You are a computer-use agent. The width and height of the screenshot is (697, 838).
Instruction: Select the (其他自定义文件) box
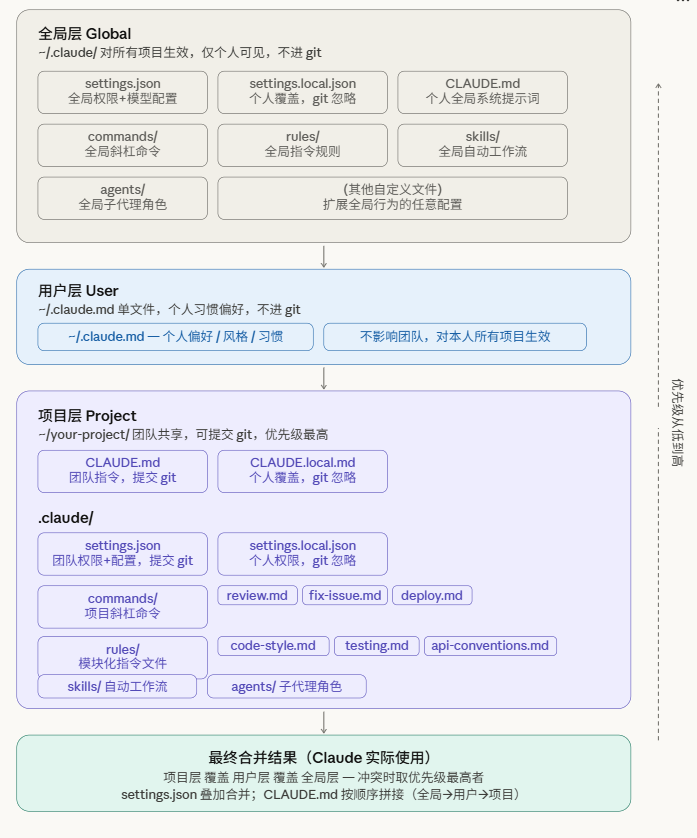[x=392, y=198]
